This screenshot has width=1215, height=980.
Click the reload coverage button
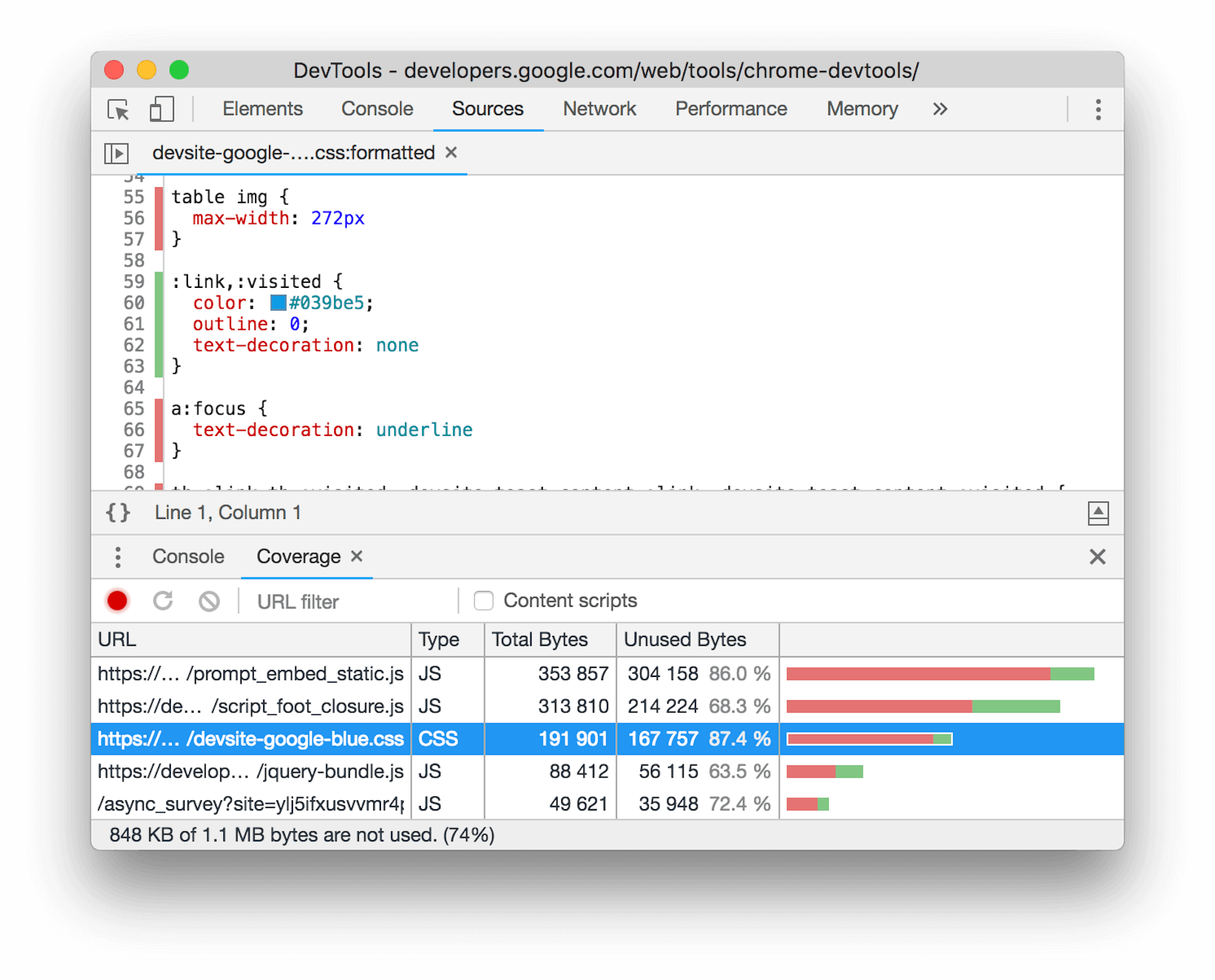163,600
